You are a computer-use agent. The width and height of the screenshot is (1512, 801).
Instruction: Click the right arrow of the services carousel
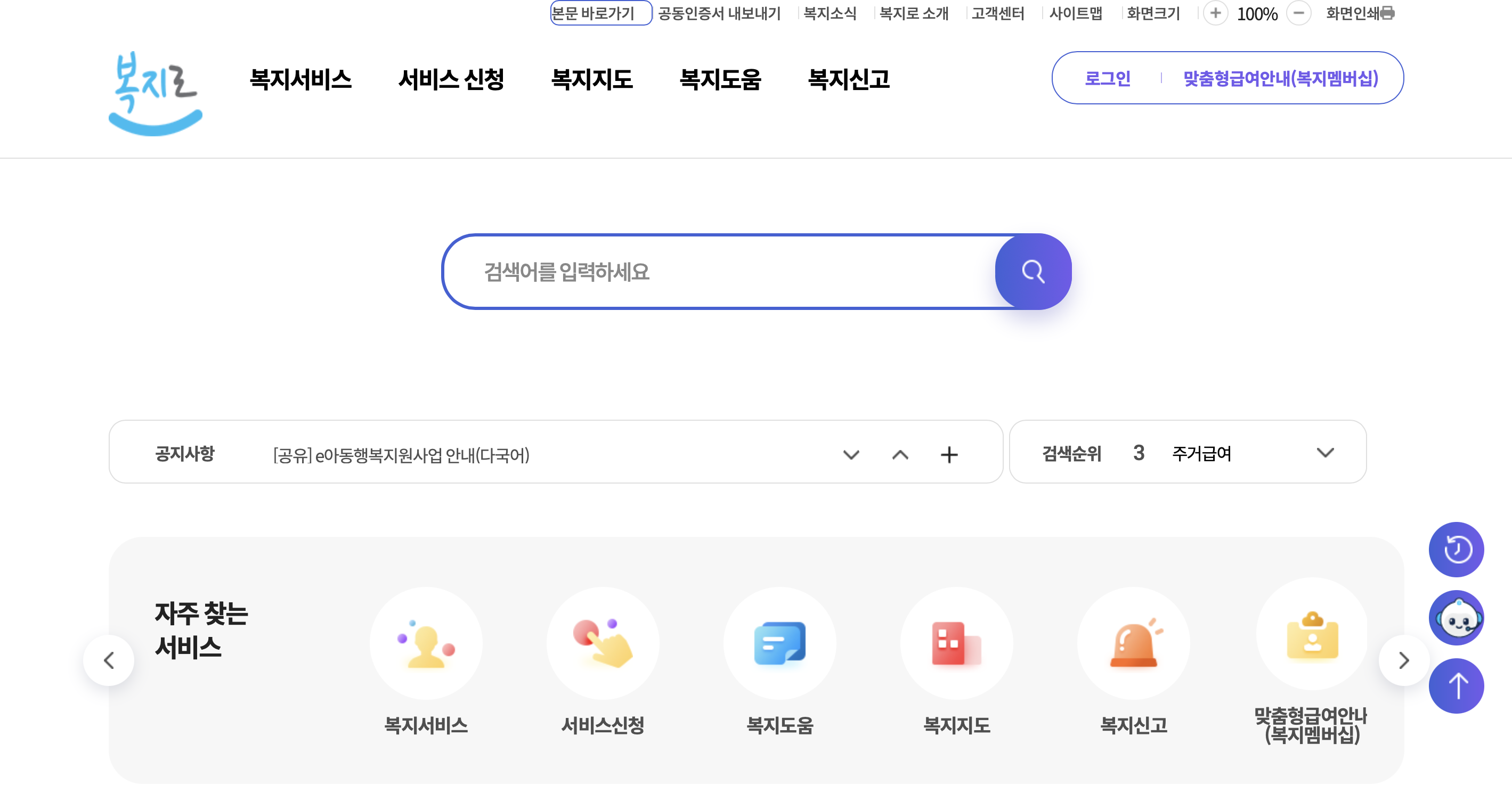coord(1403,660)
